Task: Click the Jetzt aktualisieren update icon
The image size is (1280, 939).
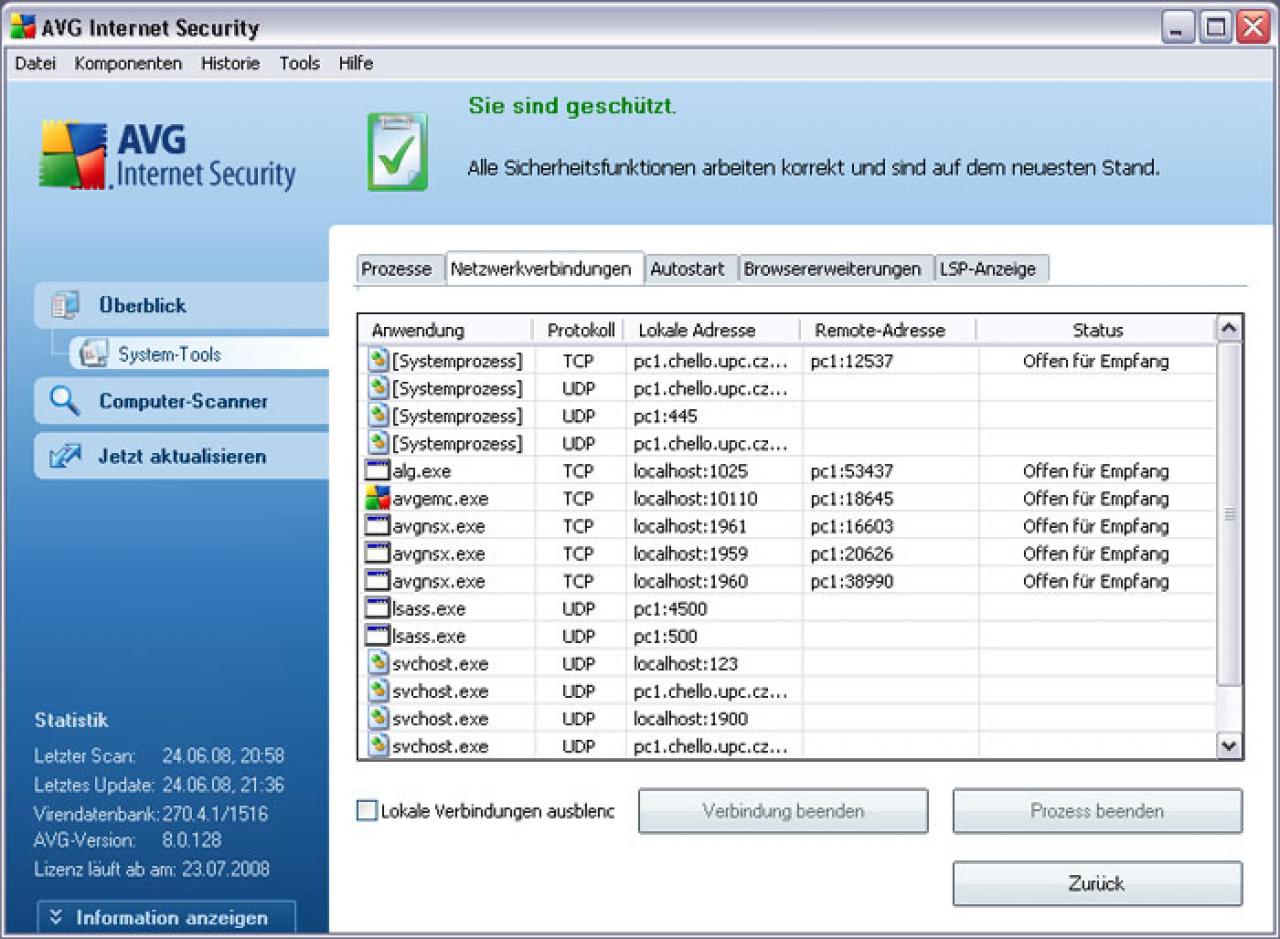Action: (x=65, y=456)
